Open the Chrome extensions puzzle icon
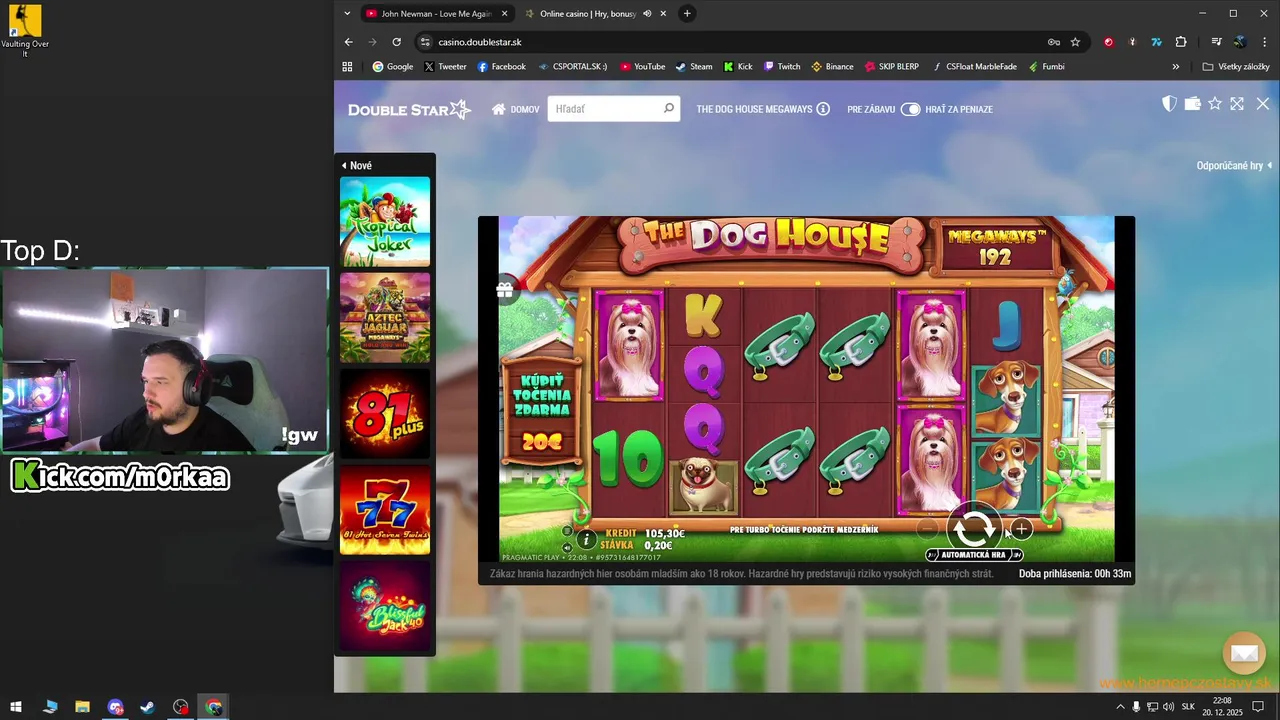Image resolution: width=1280 pixels, height=720 pixels. pos(1181,42)
